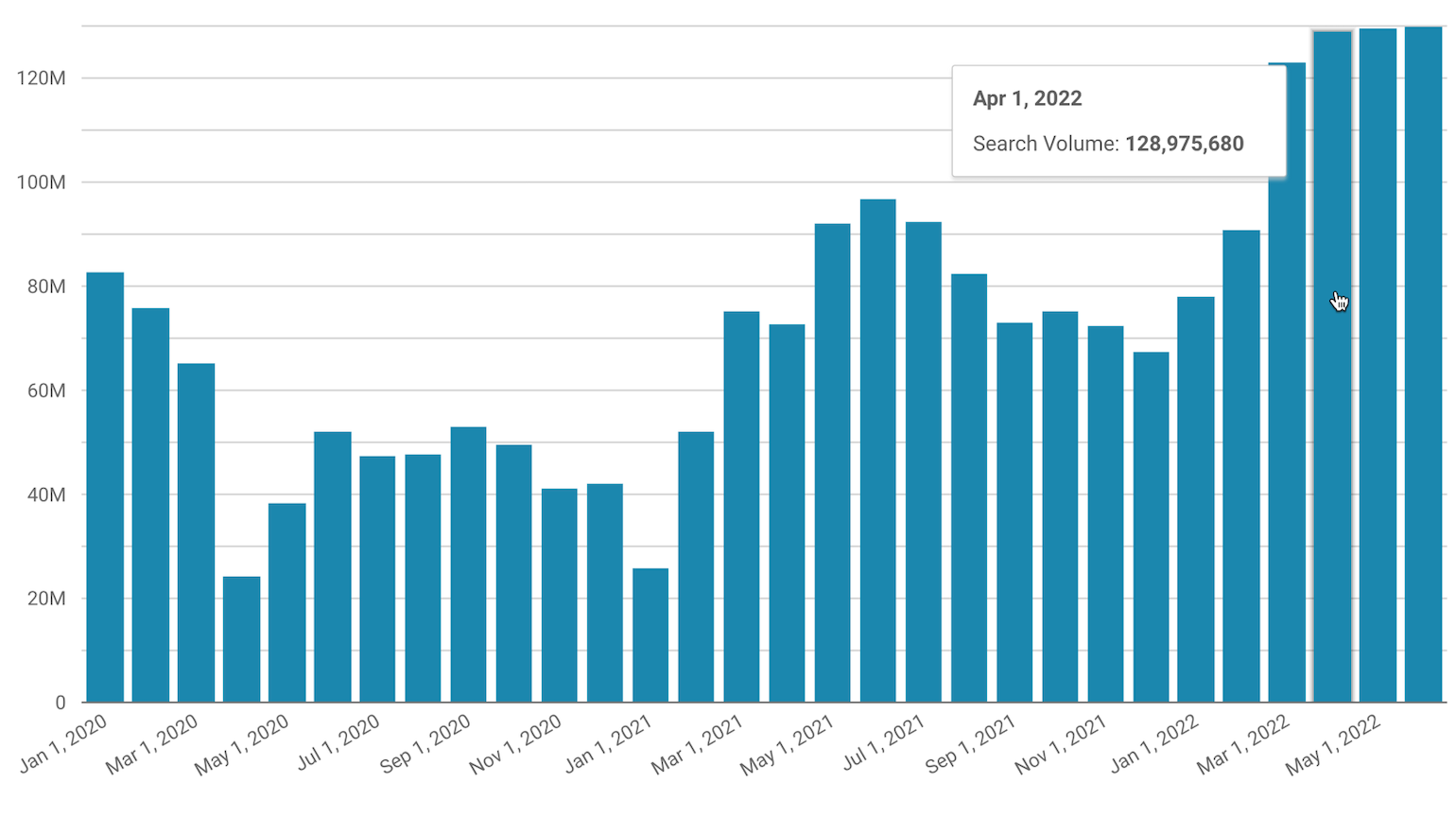This screenshot has height=817, width=1456.
Task: Click the last bar for June 2022
Action: (1423, 364)
